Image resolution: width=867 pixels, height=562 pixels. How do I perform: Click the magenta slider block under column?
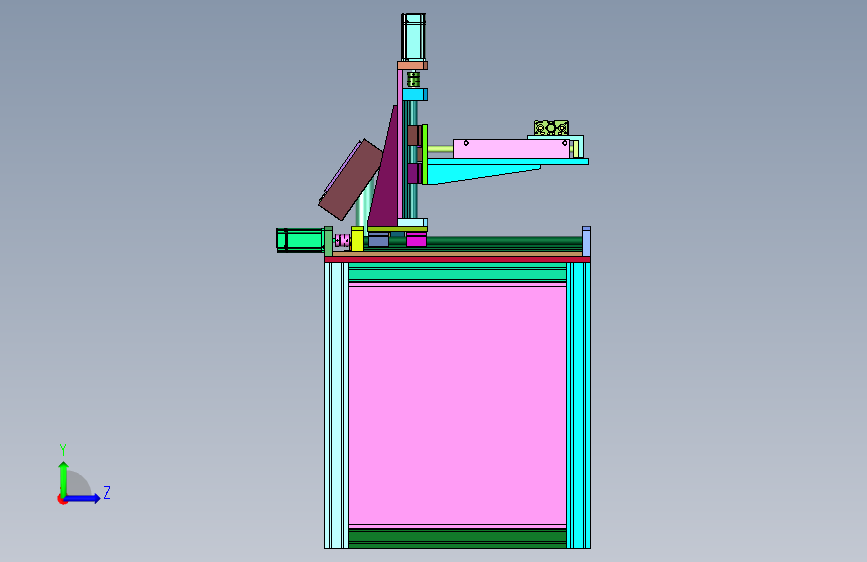pos(416,240)
